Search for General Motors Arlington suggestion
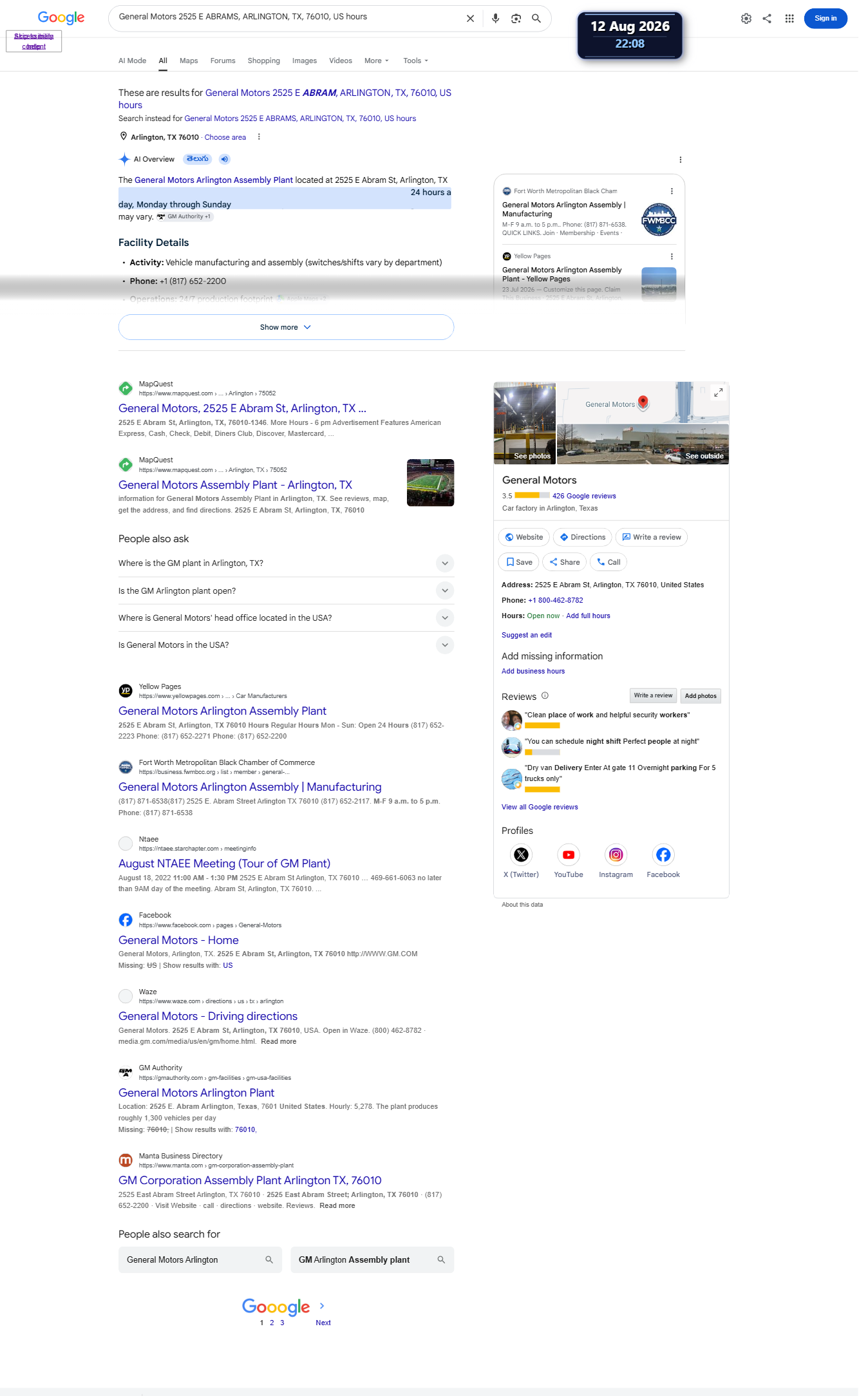This screenshot has width=868, height=1396. pyautogui.click(x=200, y=1259)
